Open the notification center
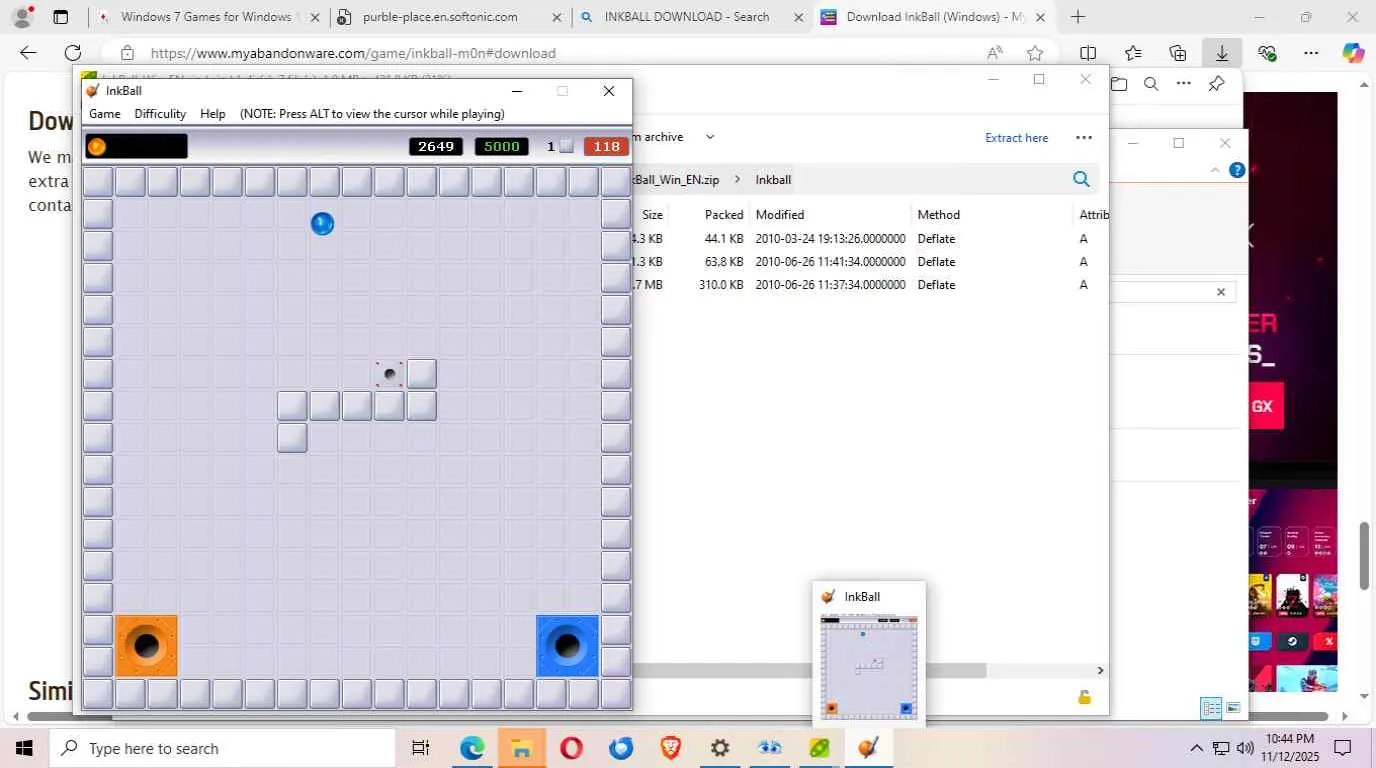The height and width of the screenshot is (768, 1376). click(1343, 748)
